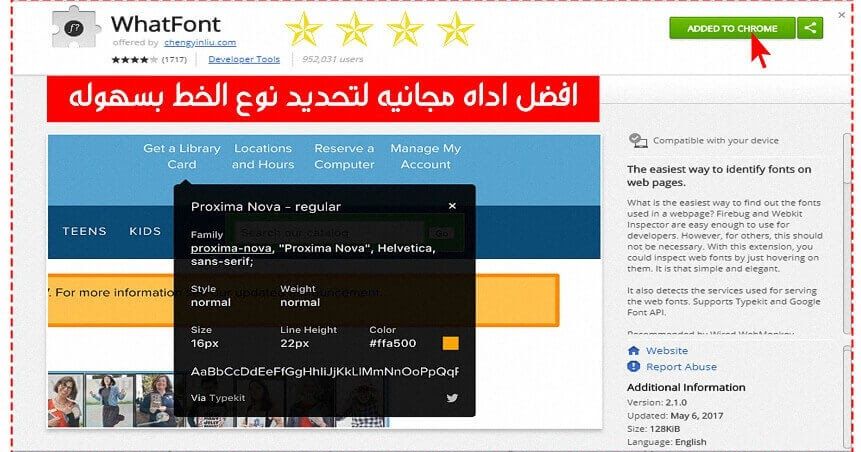Click the Compatible with your device text

(715, 141)
